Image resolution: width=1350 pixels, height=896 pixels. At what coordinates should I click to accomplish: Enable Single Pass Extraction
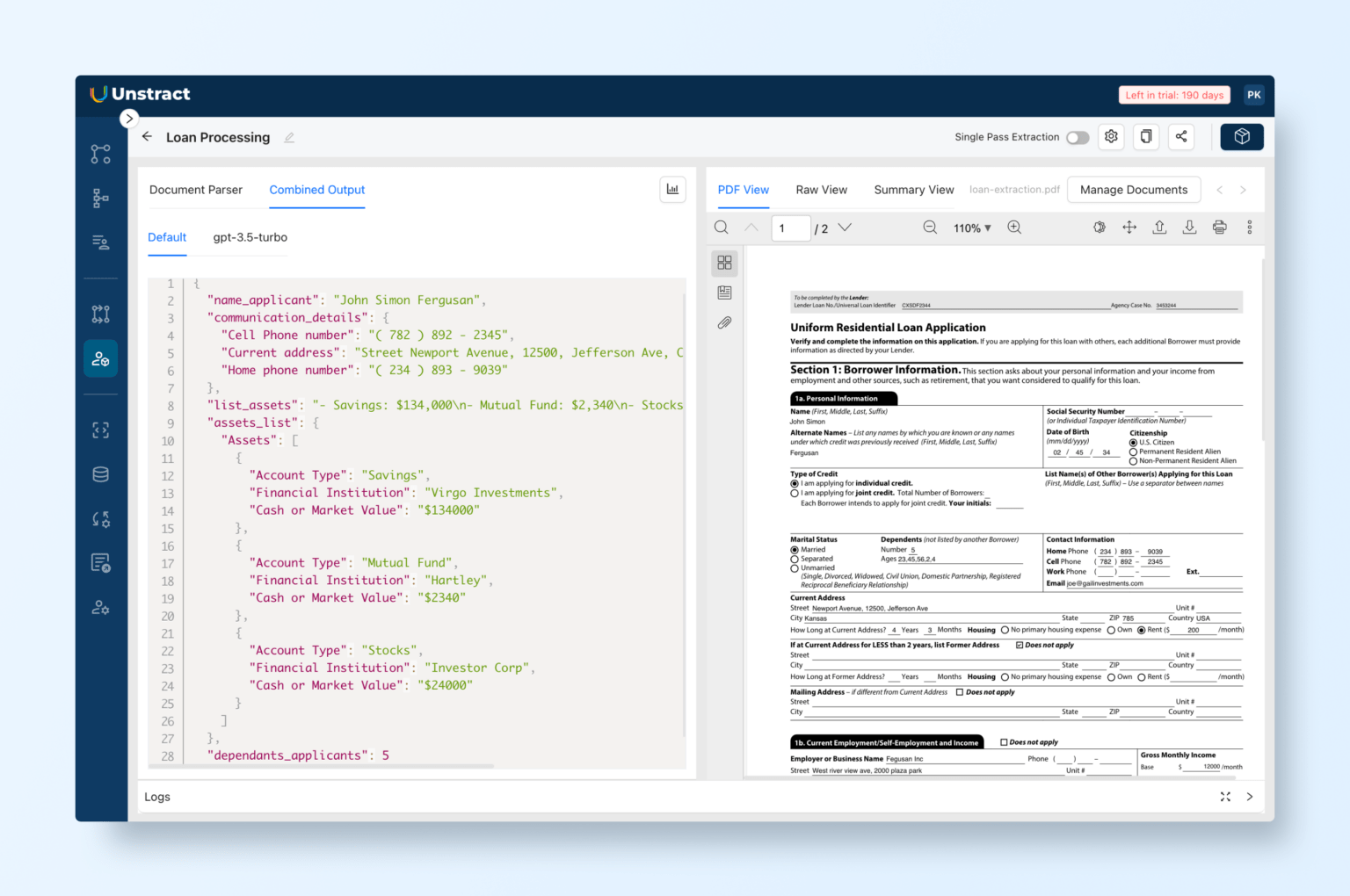1078,138
